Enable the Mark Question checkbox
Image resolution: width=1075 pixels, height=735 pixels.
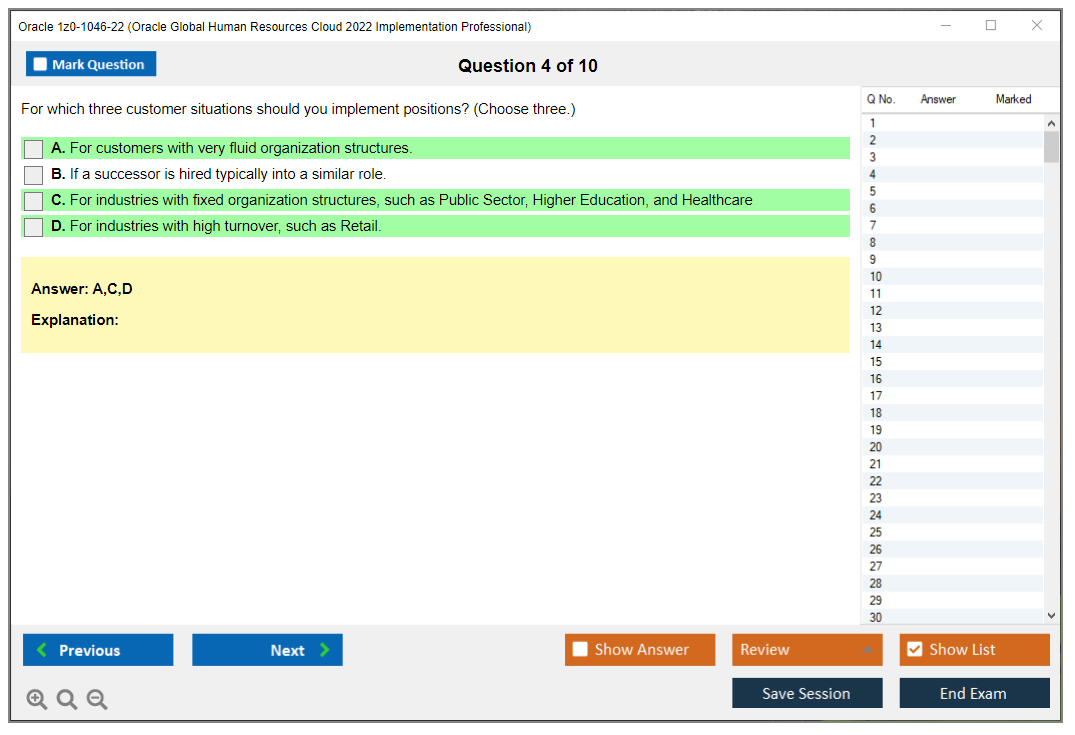[x=39, y=63]
